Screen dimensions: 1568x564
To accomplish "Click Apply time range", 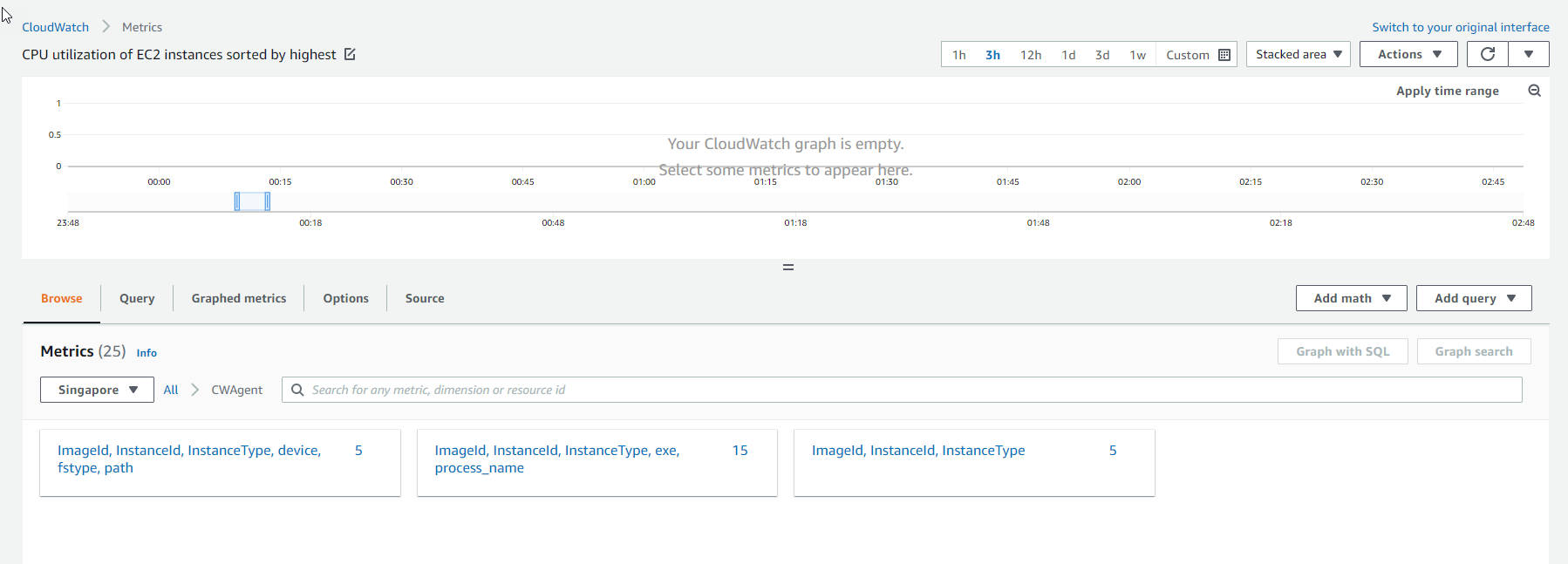I will point(1448,91).
